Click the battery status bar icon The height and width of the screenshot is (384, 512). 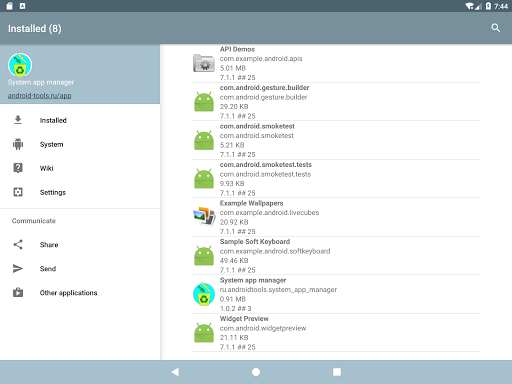click(488, 6)
